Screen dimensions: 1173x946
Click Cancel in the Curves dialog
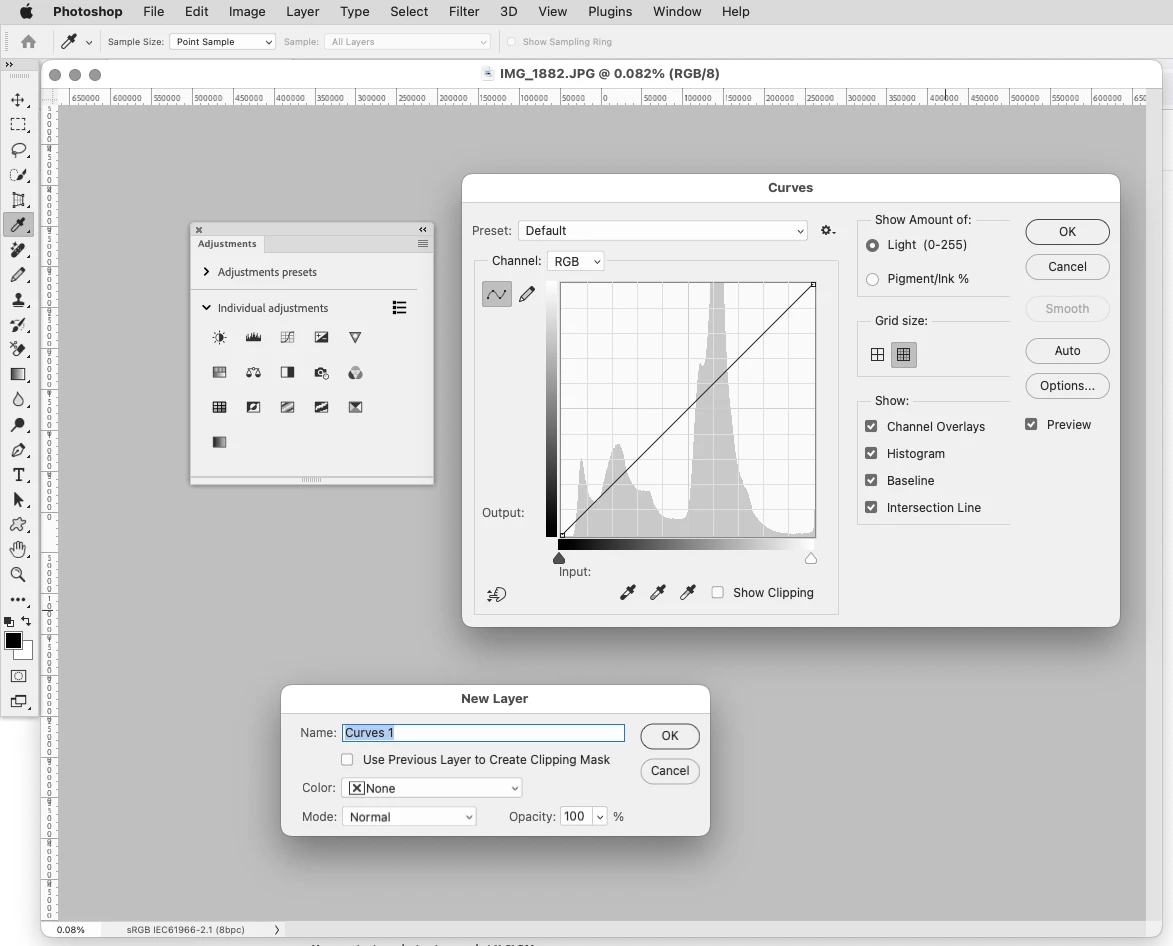[1067, 267]
